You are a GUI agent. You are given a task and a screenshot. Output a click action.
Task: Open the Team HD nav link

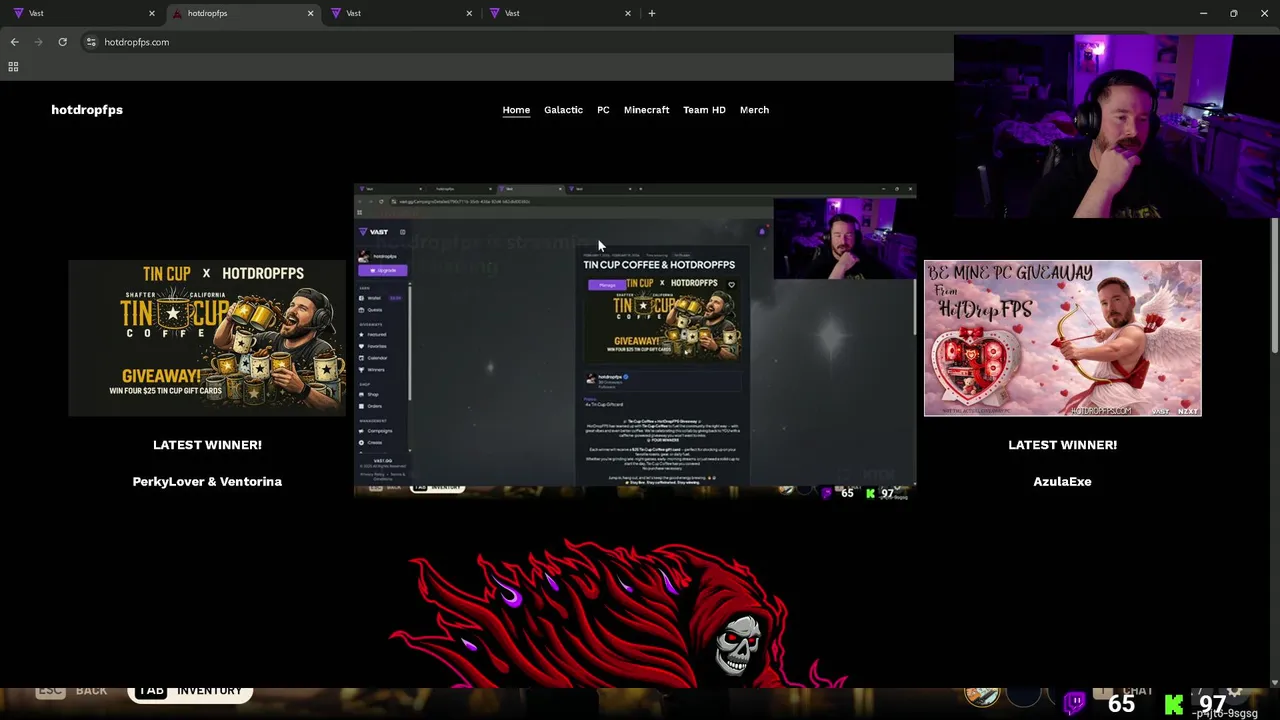(704, 110)
